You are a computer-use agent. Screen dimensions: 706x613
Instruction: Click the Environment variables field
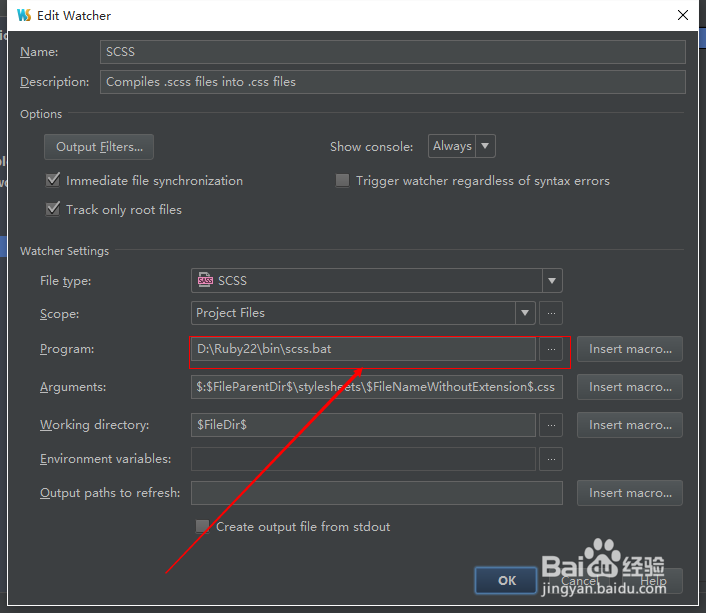pyautogui.click(x=363, y=459)
